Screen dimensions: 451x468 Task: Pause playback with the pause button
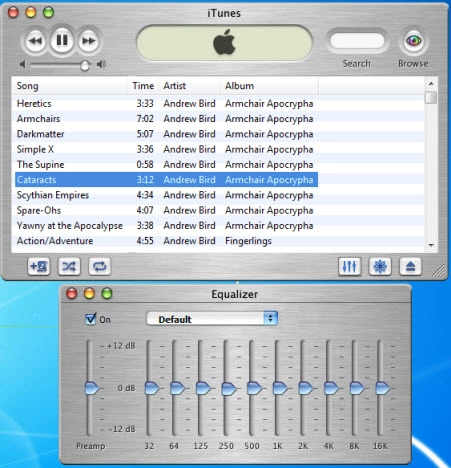tap(62, 40)
